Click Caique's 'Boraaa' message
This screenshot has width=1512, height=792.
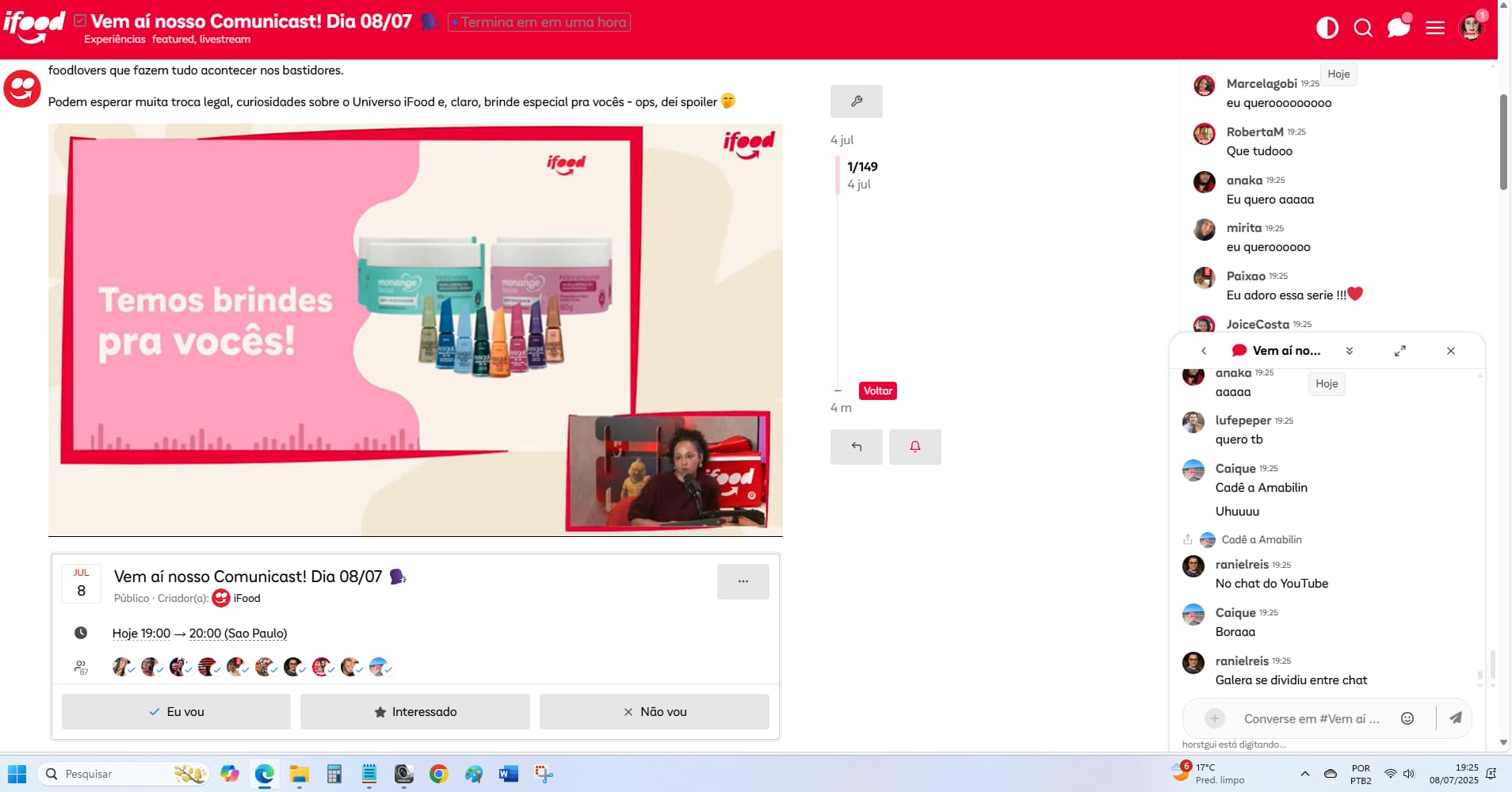pos(1235,631)
